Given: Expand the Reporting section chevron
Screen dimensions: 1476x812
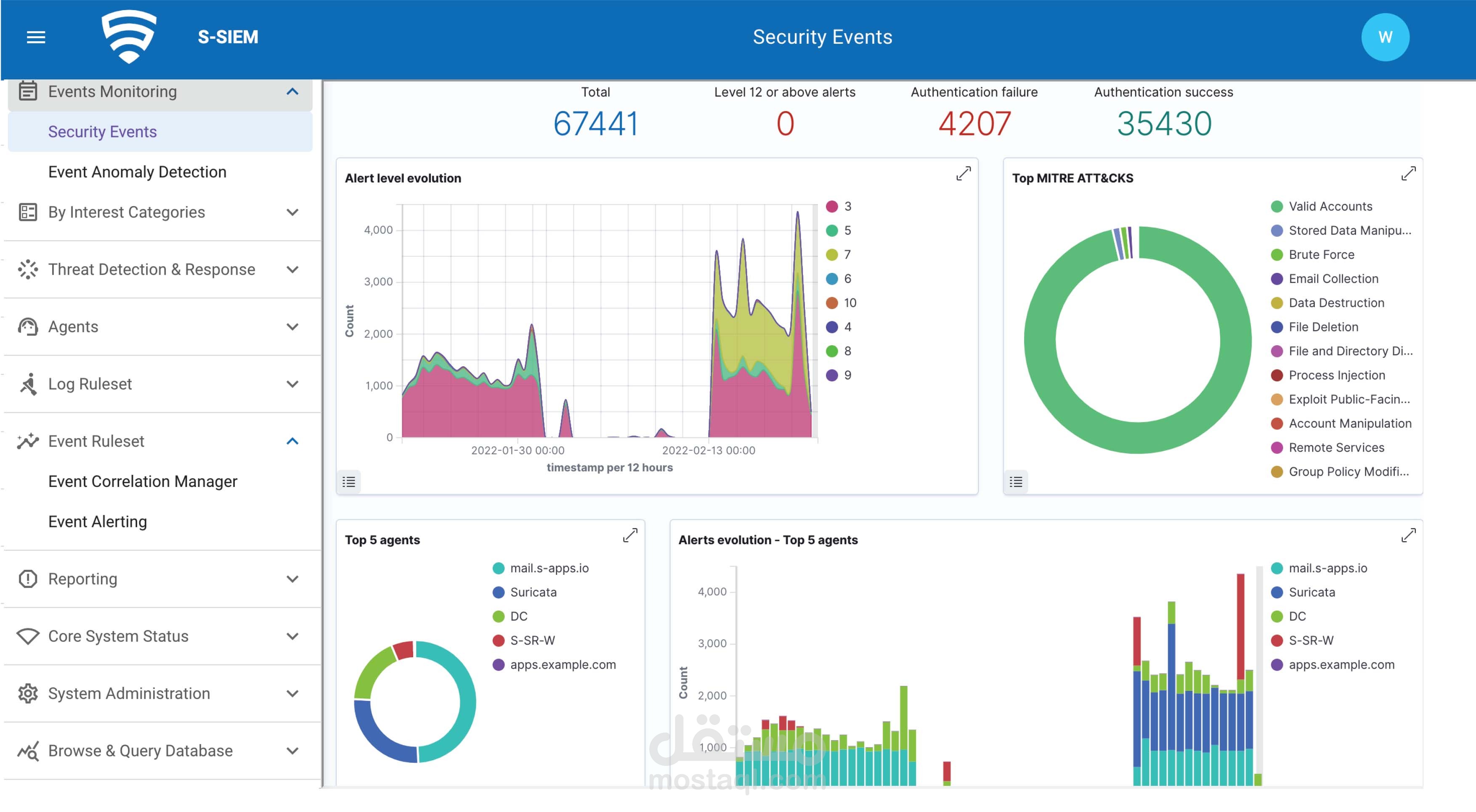Looking at the screenshot, I should pos(292,579).
